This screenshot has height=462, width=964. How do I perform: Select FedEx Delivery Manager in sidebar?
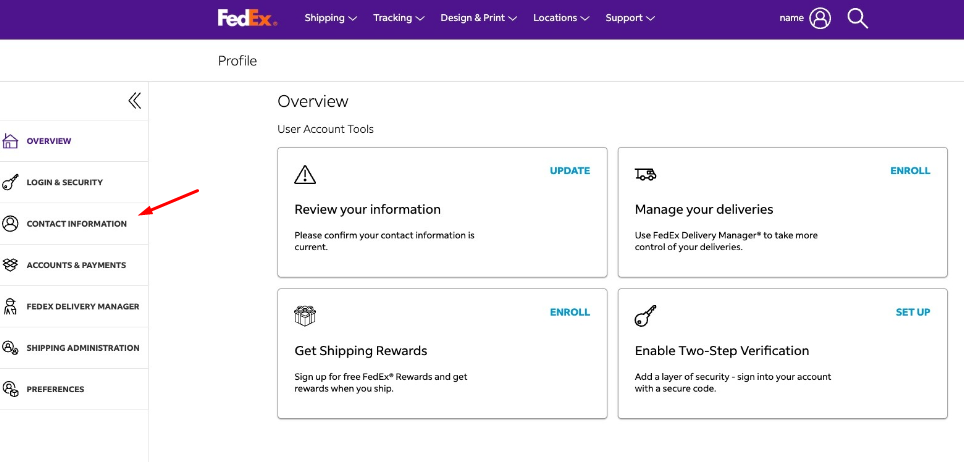(82, 307)
